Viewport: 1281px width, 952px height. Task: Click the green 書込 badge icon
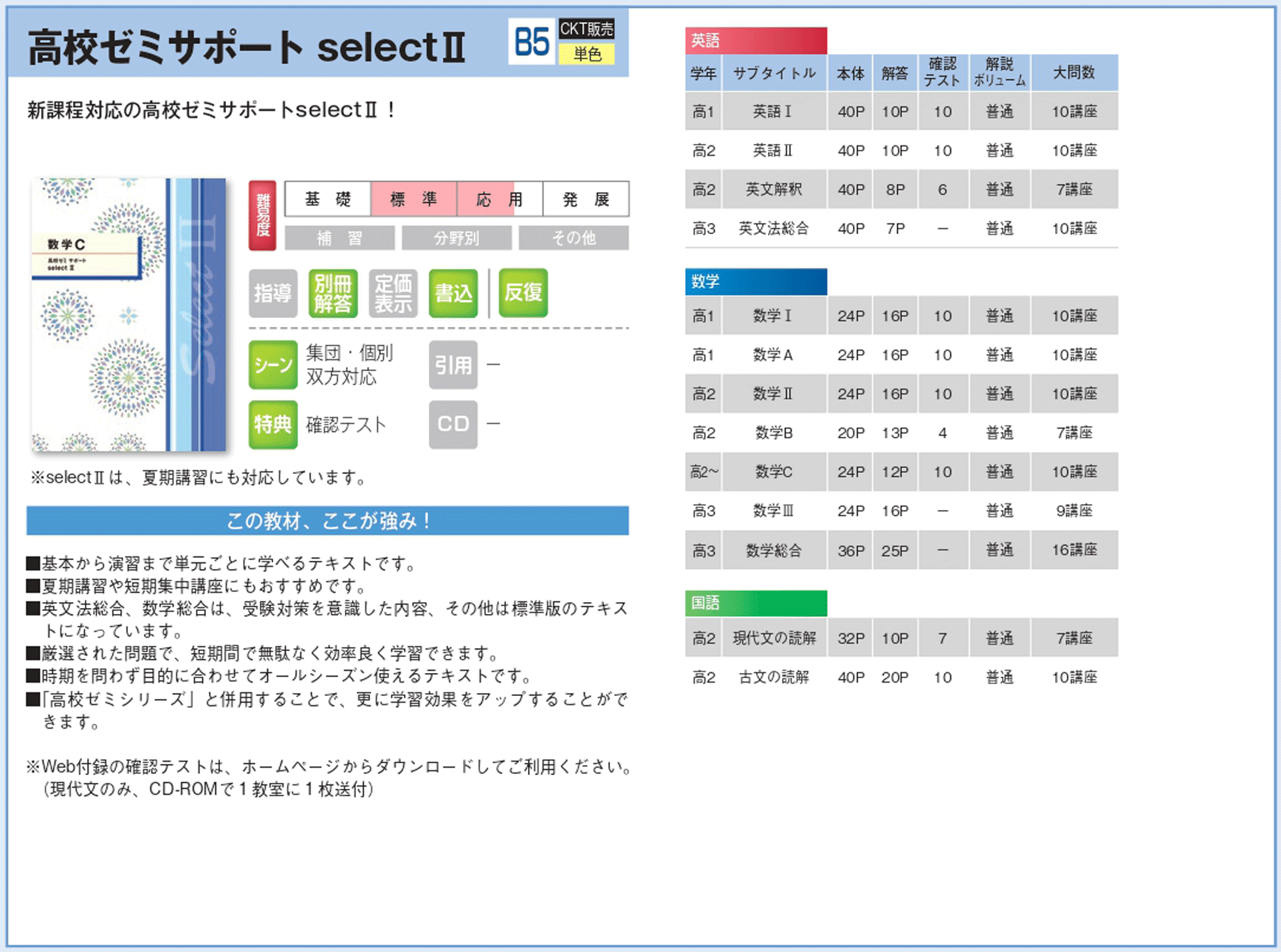[453, 293]
